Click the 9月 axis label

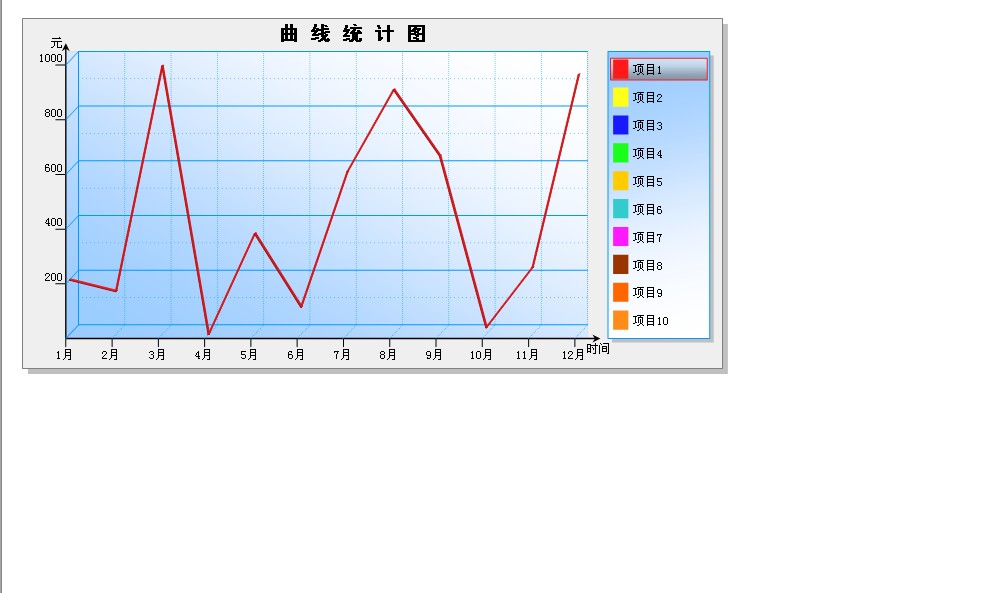(434, 354)
